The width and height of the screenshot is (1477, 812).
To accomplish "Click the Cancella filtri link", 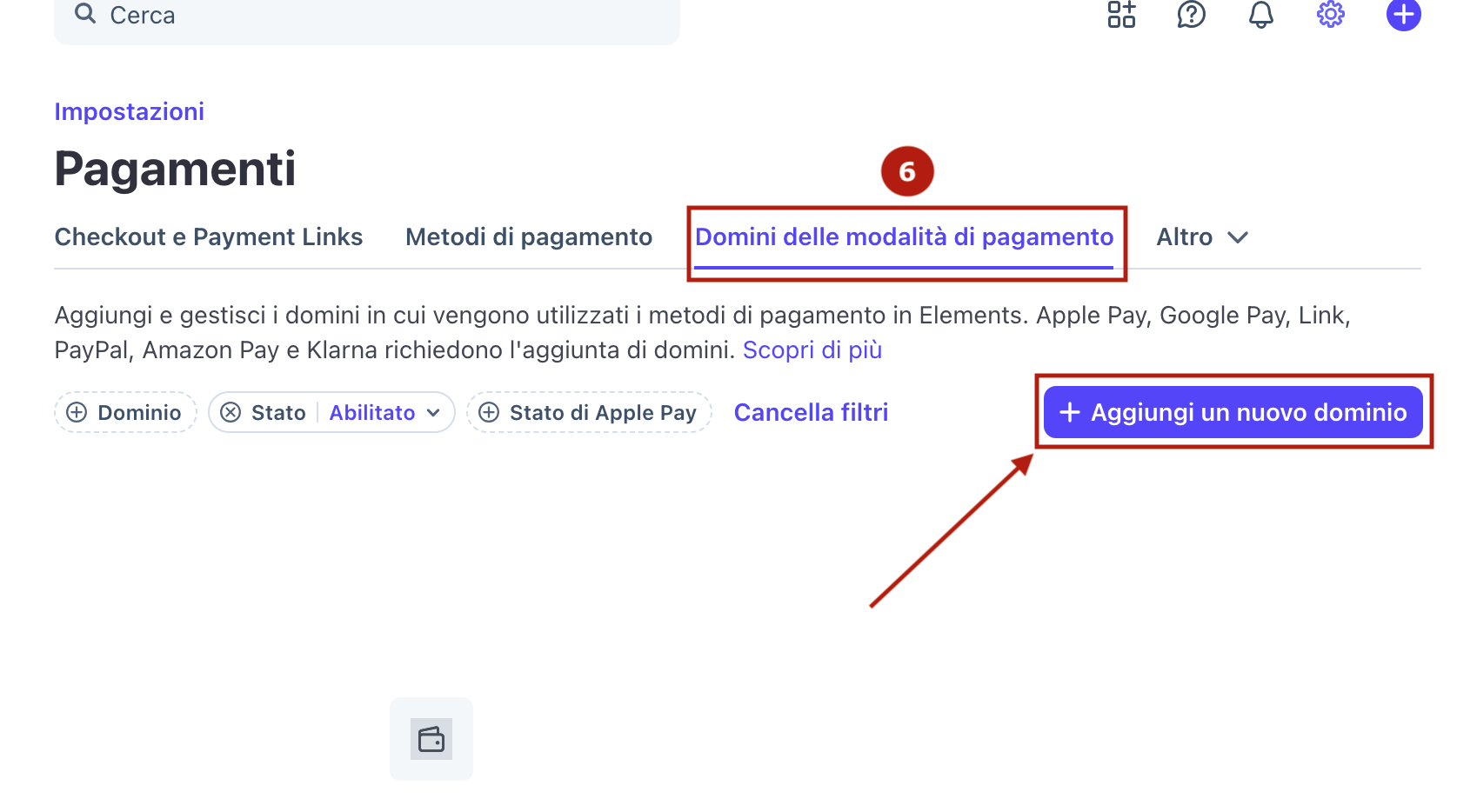I will 811,412.
